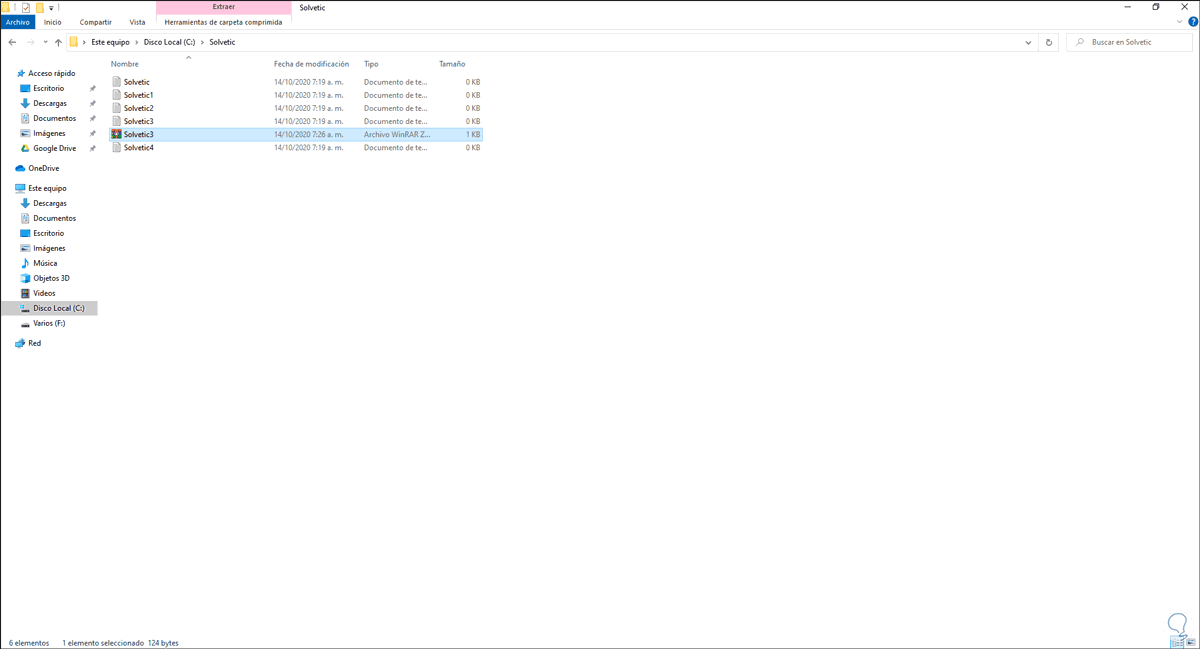
Task: Open the address bar history dropdown
Action: tap(1027, 42)
